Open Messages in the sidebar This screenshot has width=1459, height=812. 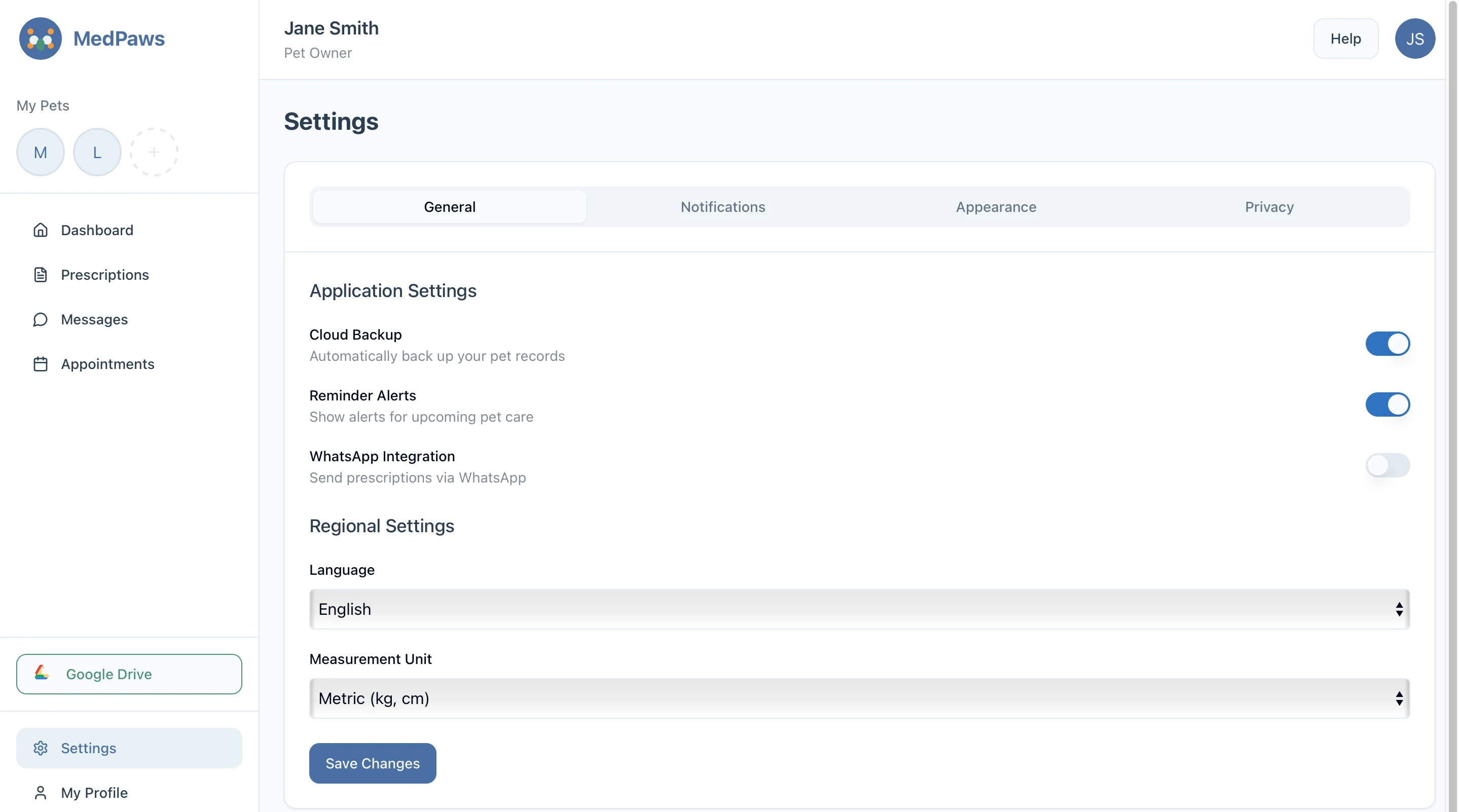[129, 319]
